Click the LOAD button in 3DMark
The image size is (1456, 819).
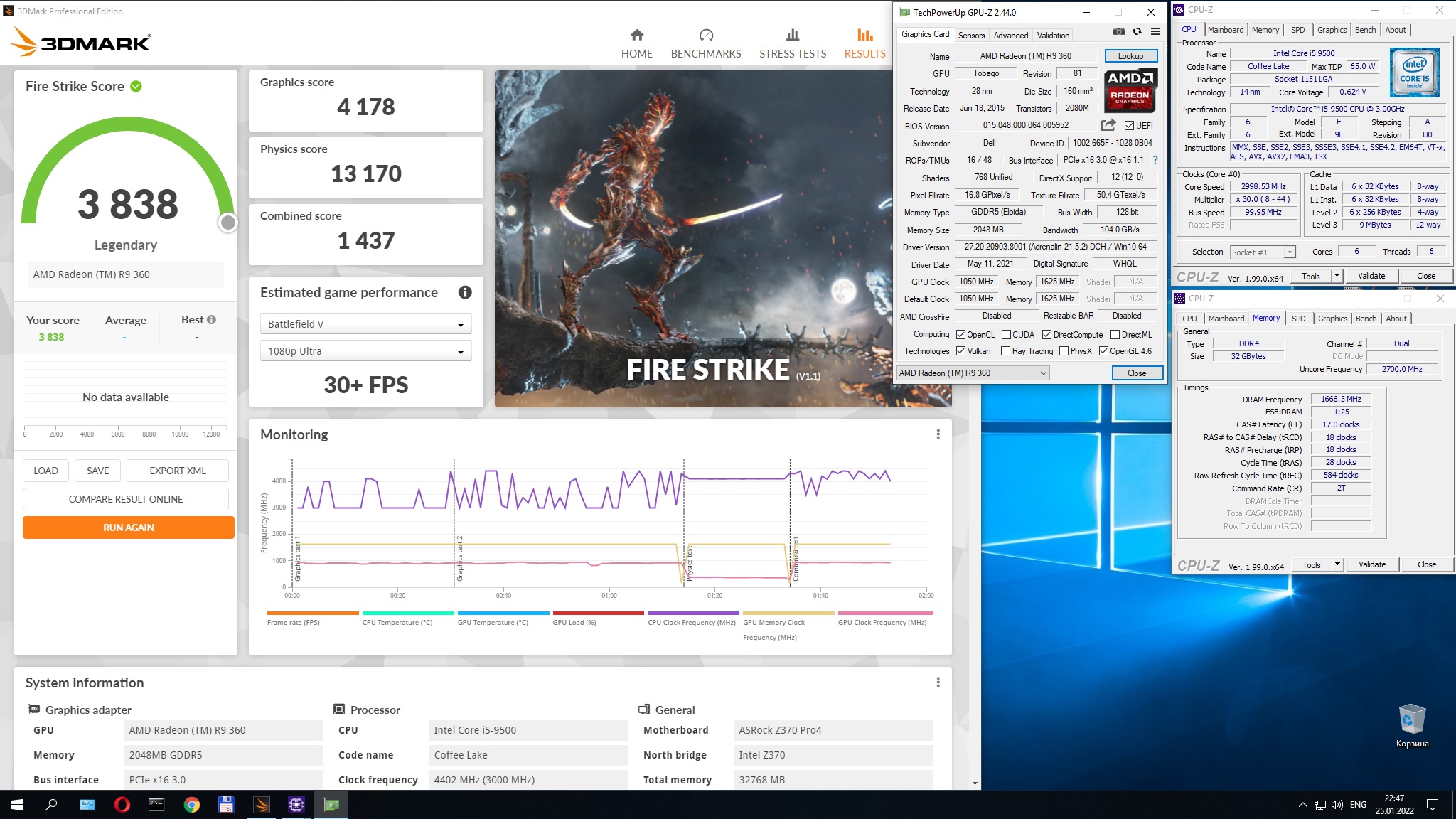[46, 471]
